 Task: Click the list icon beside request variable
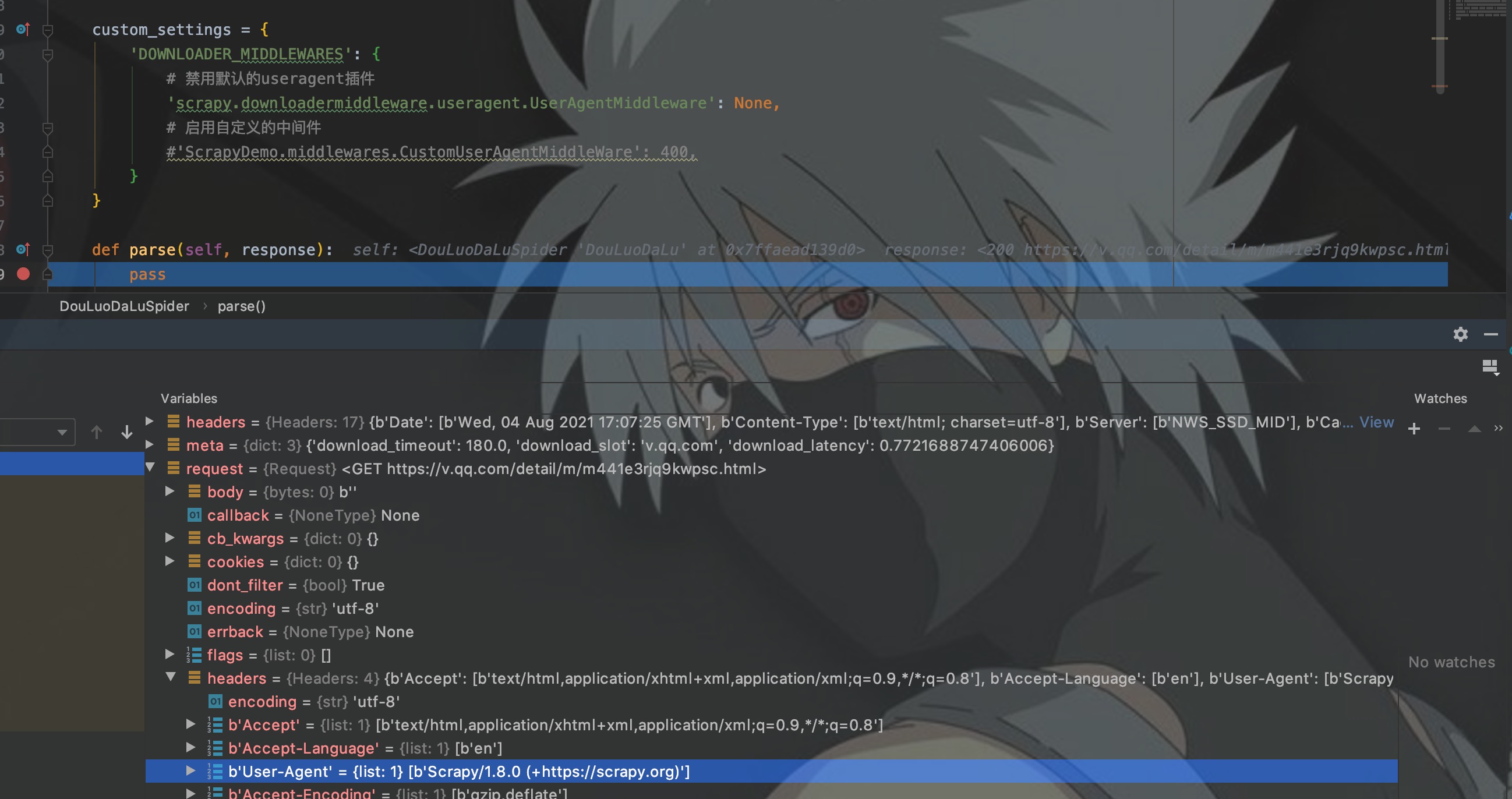coord(173,468)
